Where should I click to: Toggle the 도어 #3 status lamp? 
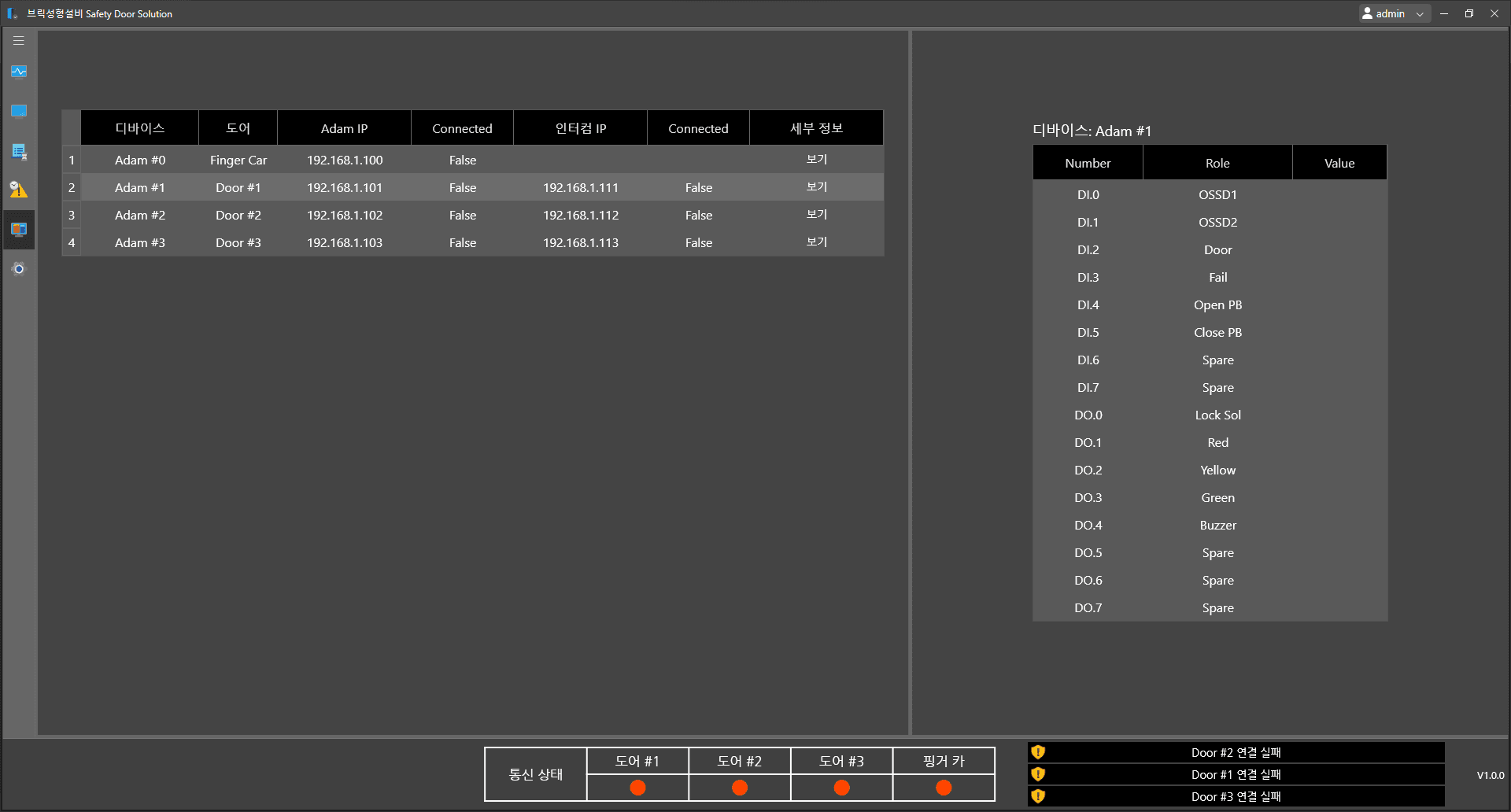point(841,787)
